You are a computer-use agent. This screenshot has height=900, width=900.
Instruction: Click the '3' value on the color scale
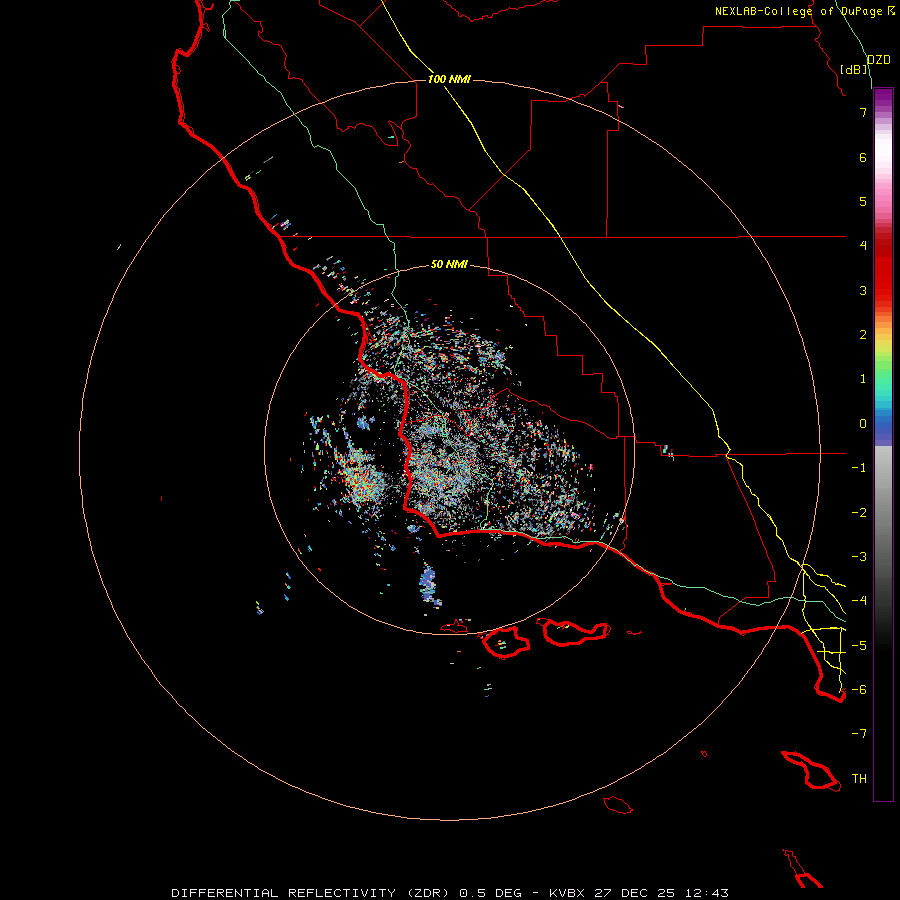coord(863,290)
